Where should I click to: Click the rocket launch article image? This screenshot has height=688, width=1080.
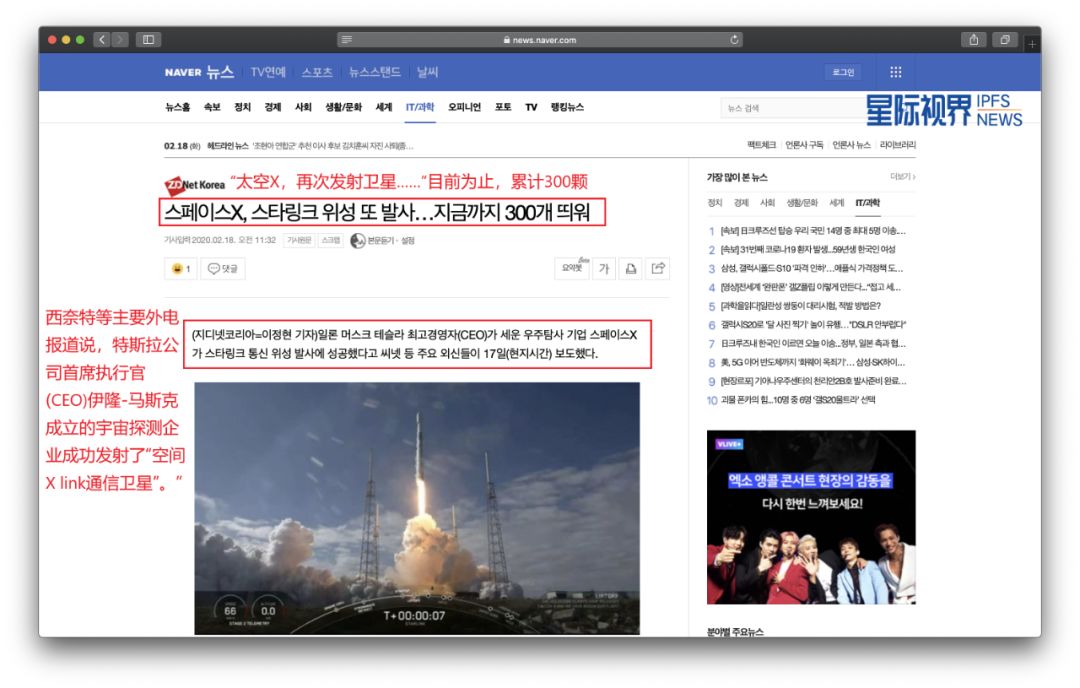(x=417, y=508)
